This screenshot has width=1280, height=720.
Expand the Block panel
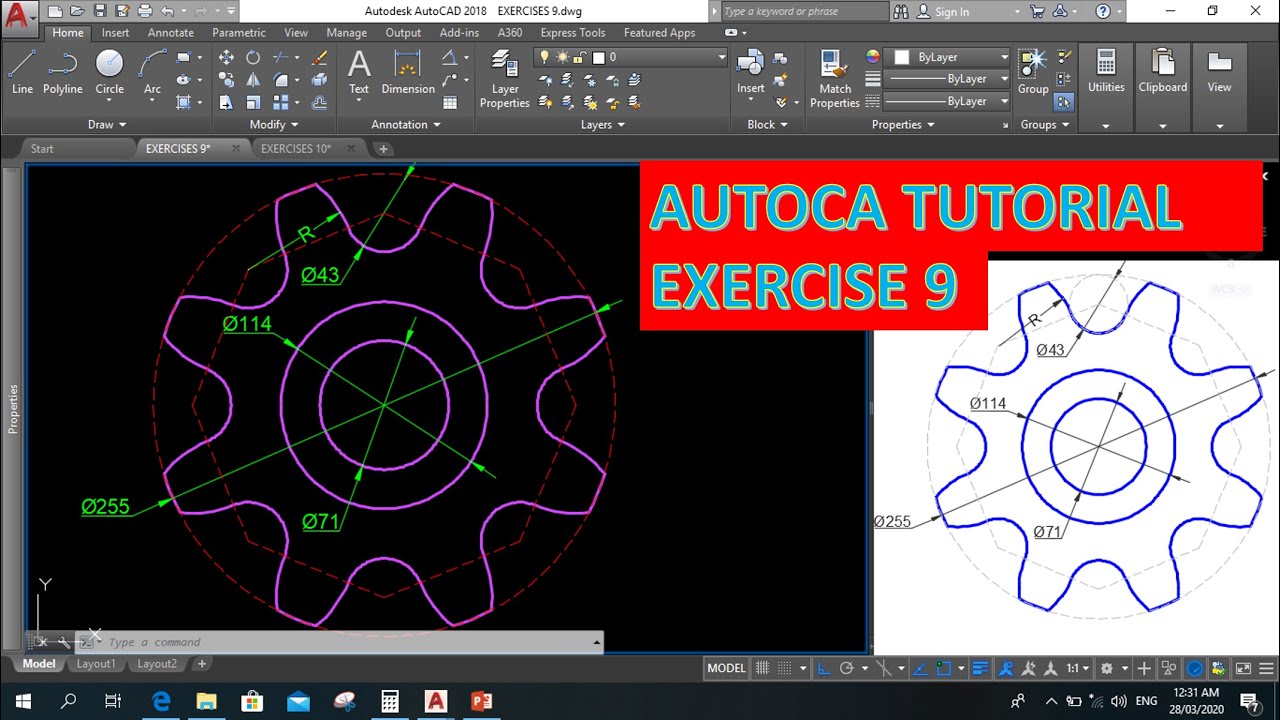pyautogui.click(x=767, y=125)
